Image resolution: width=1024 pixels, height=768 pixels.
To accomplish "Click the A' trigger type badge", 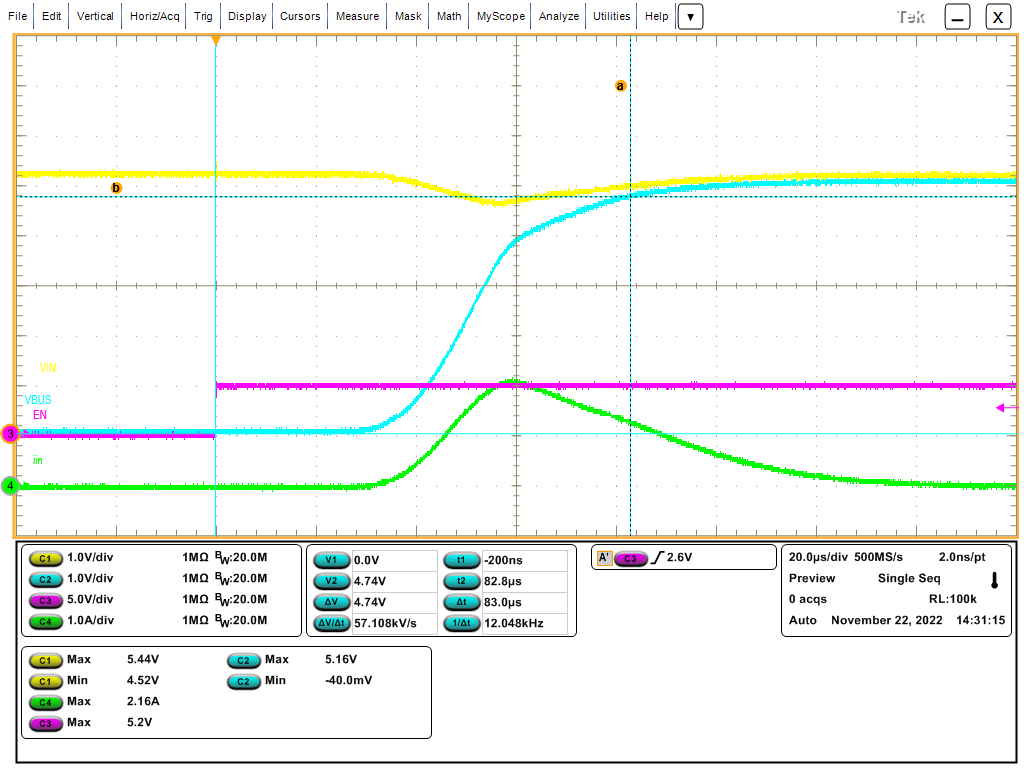I will coord(603,558).
